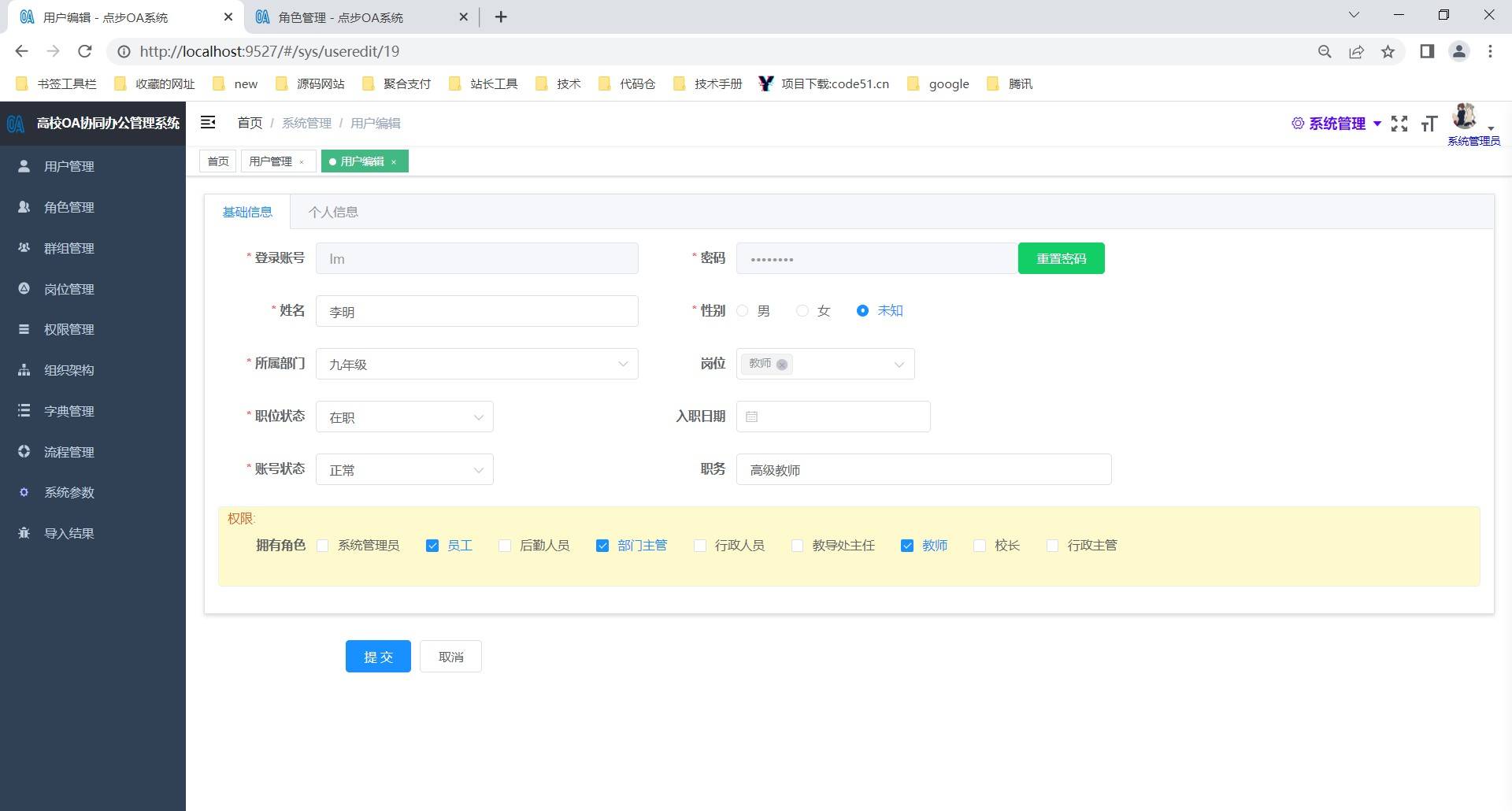Uncheck the 部门主管 role checkbox
The height and width of the screenshot is (811, 1512).
click(602, 546)
